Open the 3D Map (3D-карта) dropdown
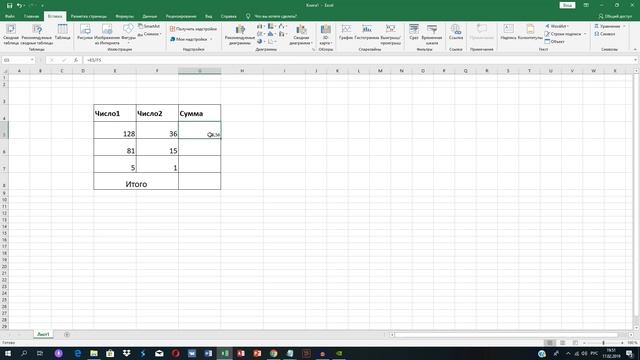Viewport: 640px width, 360px height. pos(325,34)
